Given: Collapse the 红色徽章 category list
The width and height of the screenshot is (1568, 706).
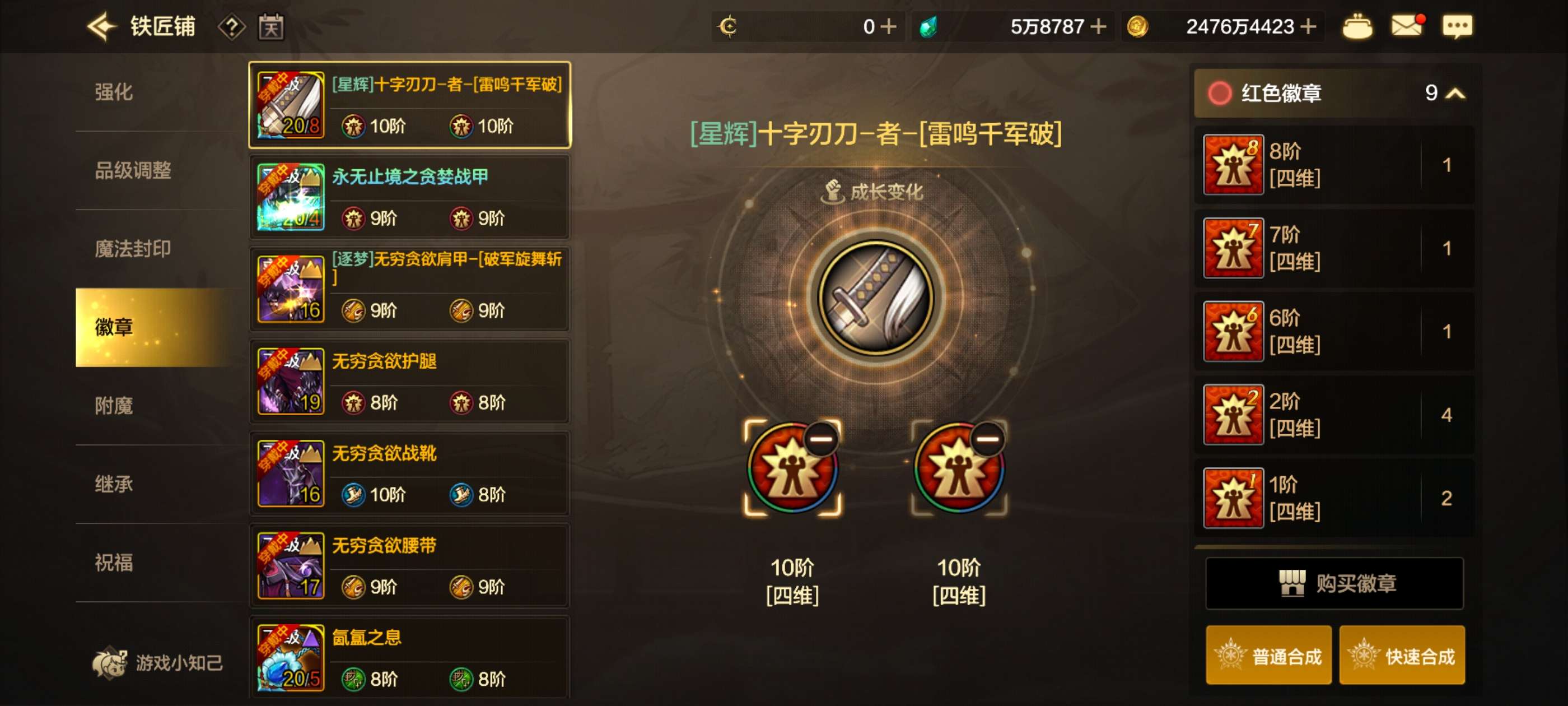Looking at the screenshot, I should click(1455, 93).
